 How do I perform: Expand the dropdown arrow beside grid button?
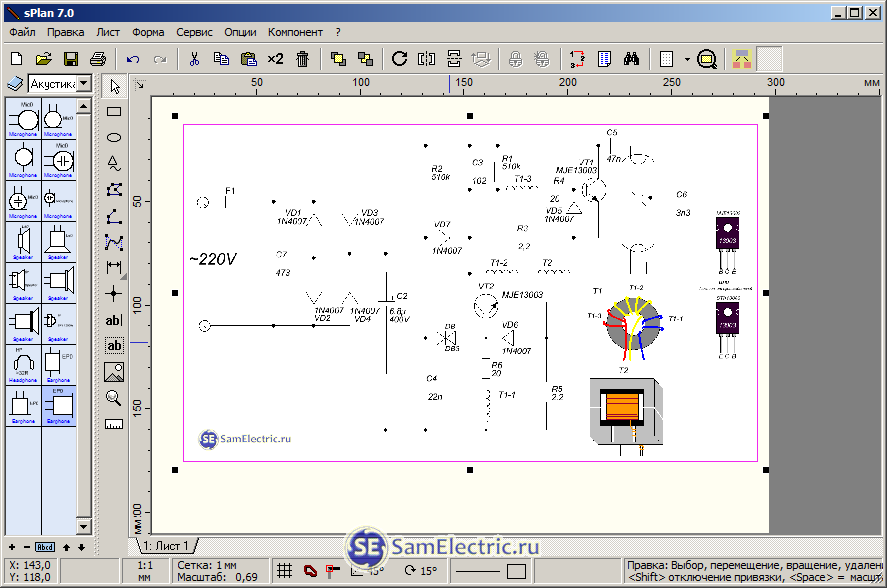tap(687, 59)
